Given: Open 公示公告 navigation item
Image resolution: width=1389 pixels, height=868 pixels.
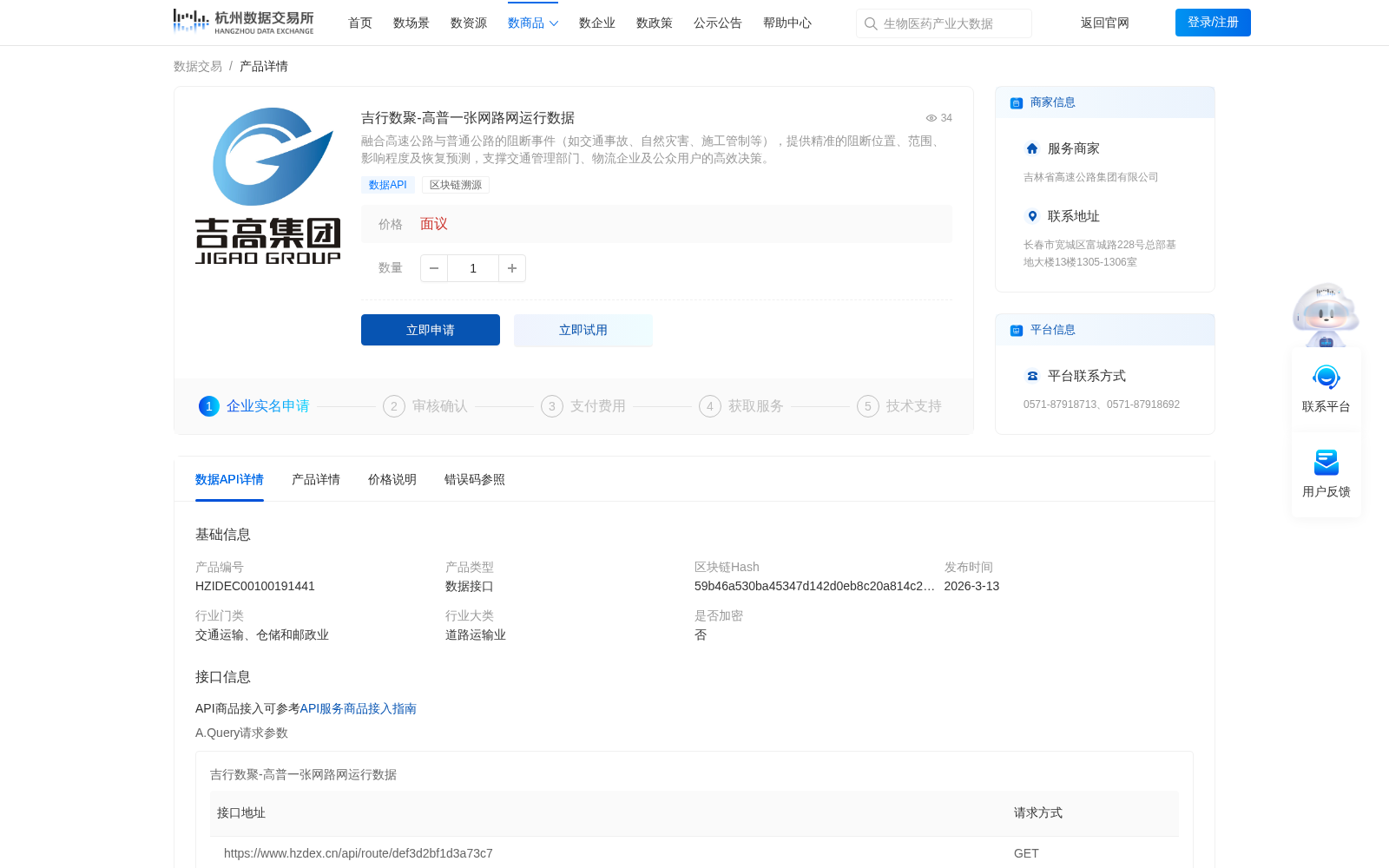Looking at the screenshot, I should tap(718, 23).
